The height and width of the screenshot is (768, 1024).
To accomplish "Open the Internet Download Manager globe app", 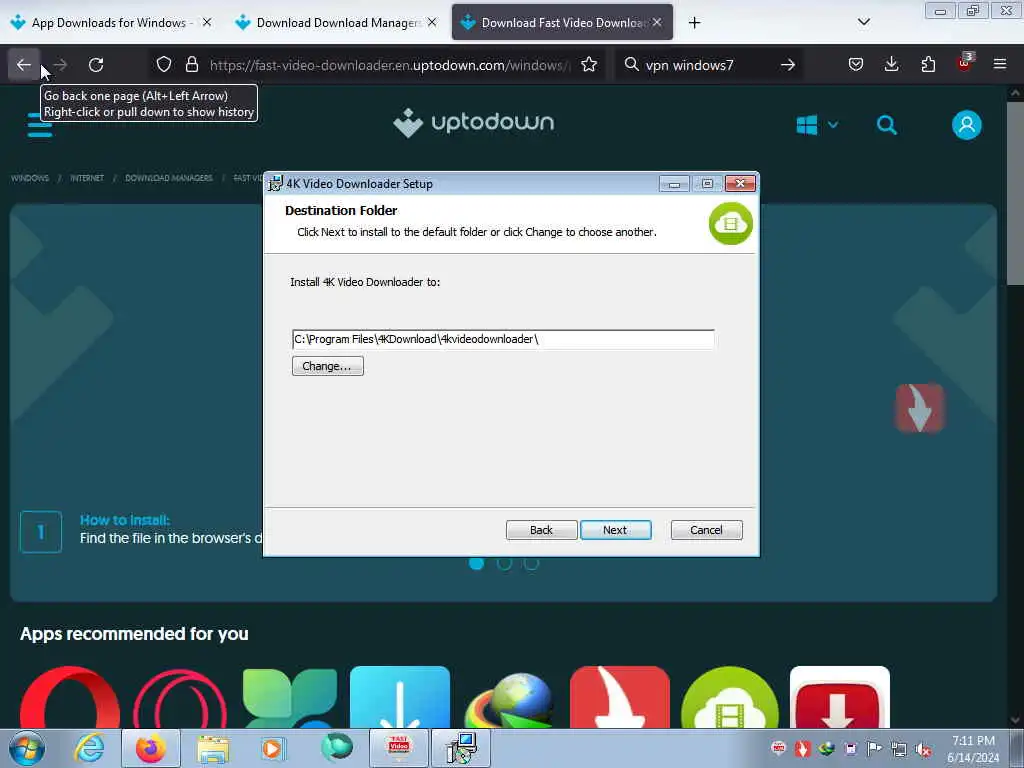I will [509, 699].
